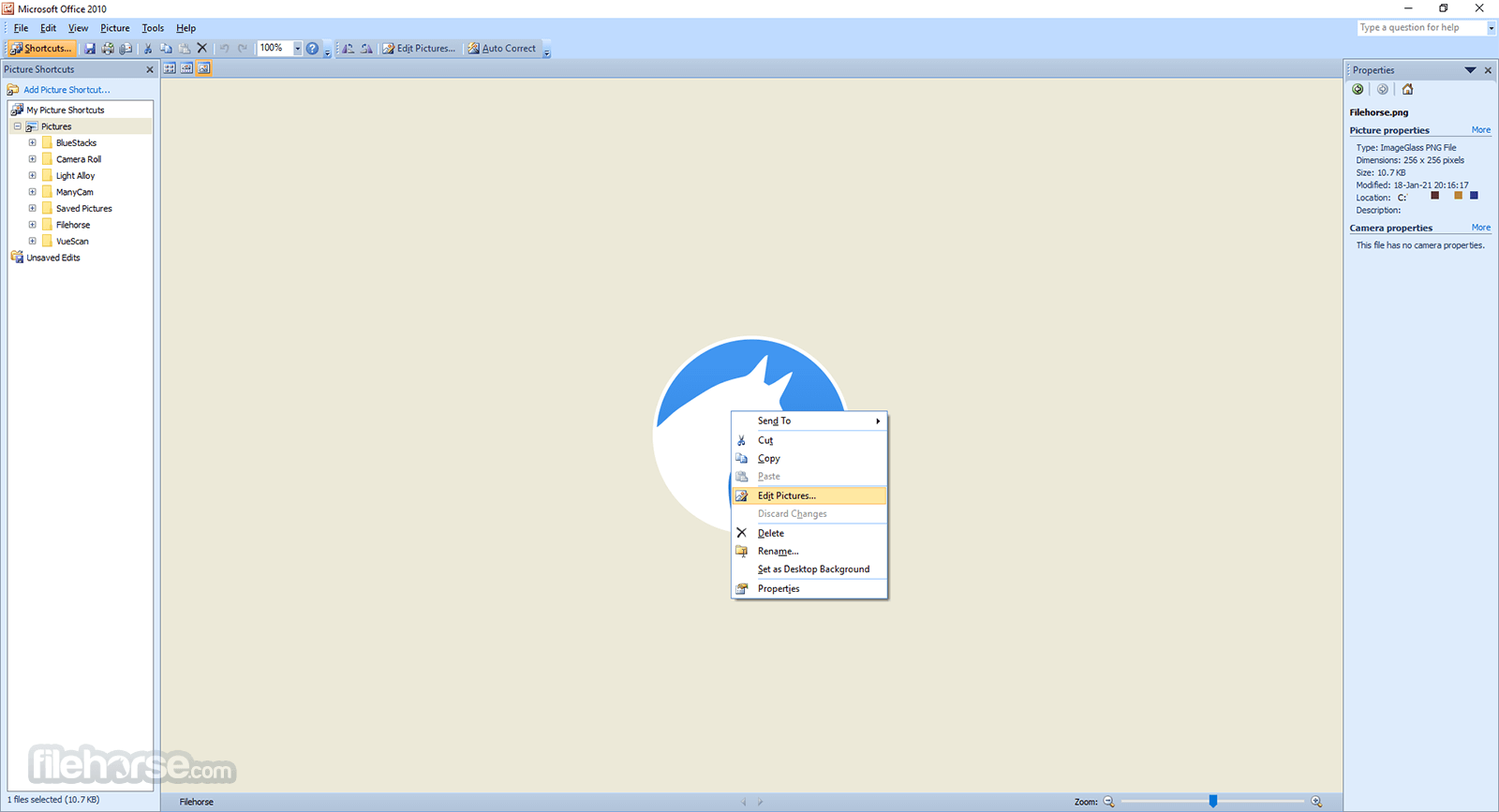The height and width of the screenshot is (812, 1499).
Task: Click More next to Camera properties
Action: click(x=1481, y=228)
